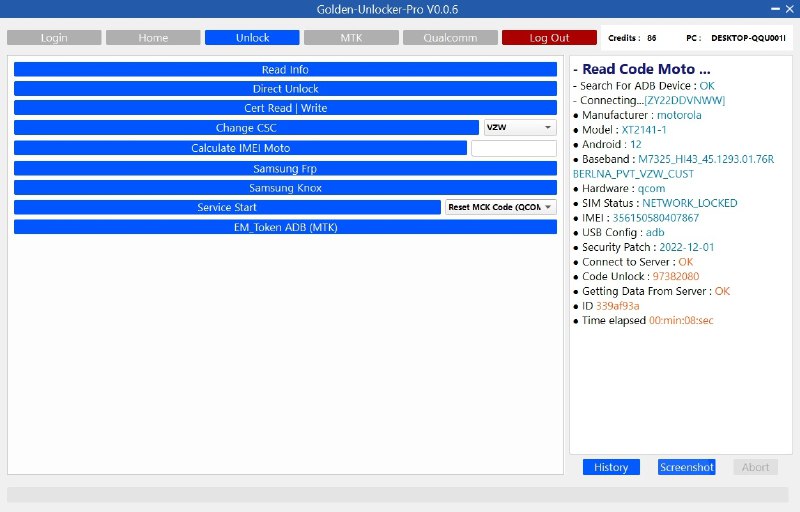800x512 pixels.
Task: Click the Android version 12
Action: [x=636, y=144]
